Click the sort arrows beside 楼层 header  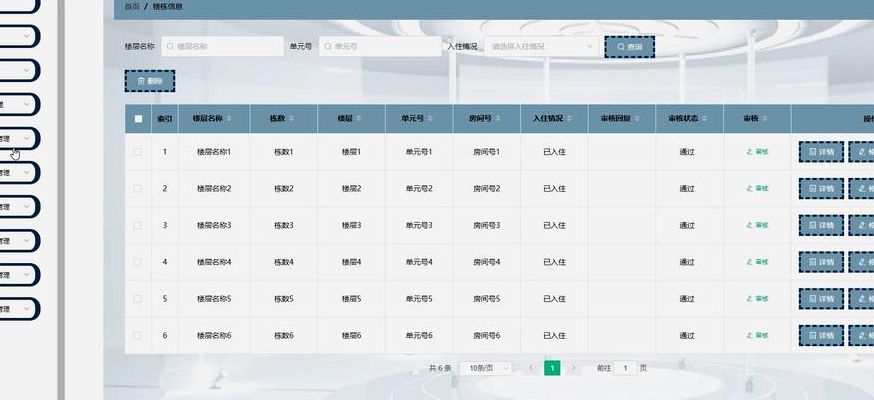click(x=358, y=119)
